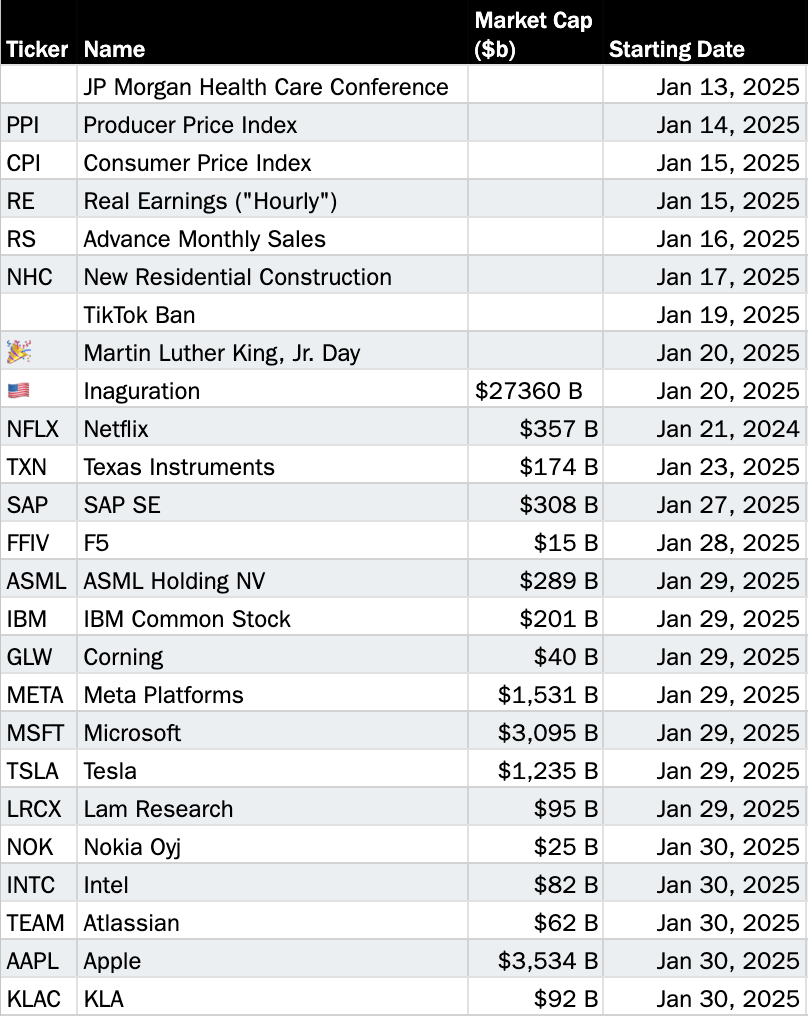This screenshot has width=808, height=1016.
Task: Select the JP Morgan Health Care Conference cell
Action: coord(266,87)
